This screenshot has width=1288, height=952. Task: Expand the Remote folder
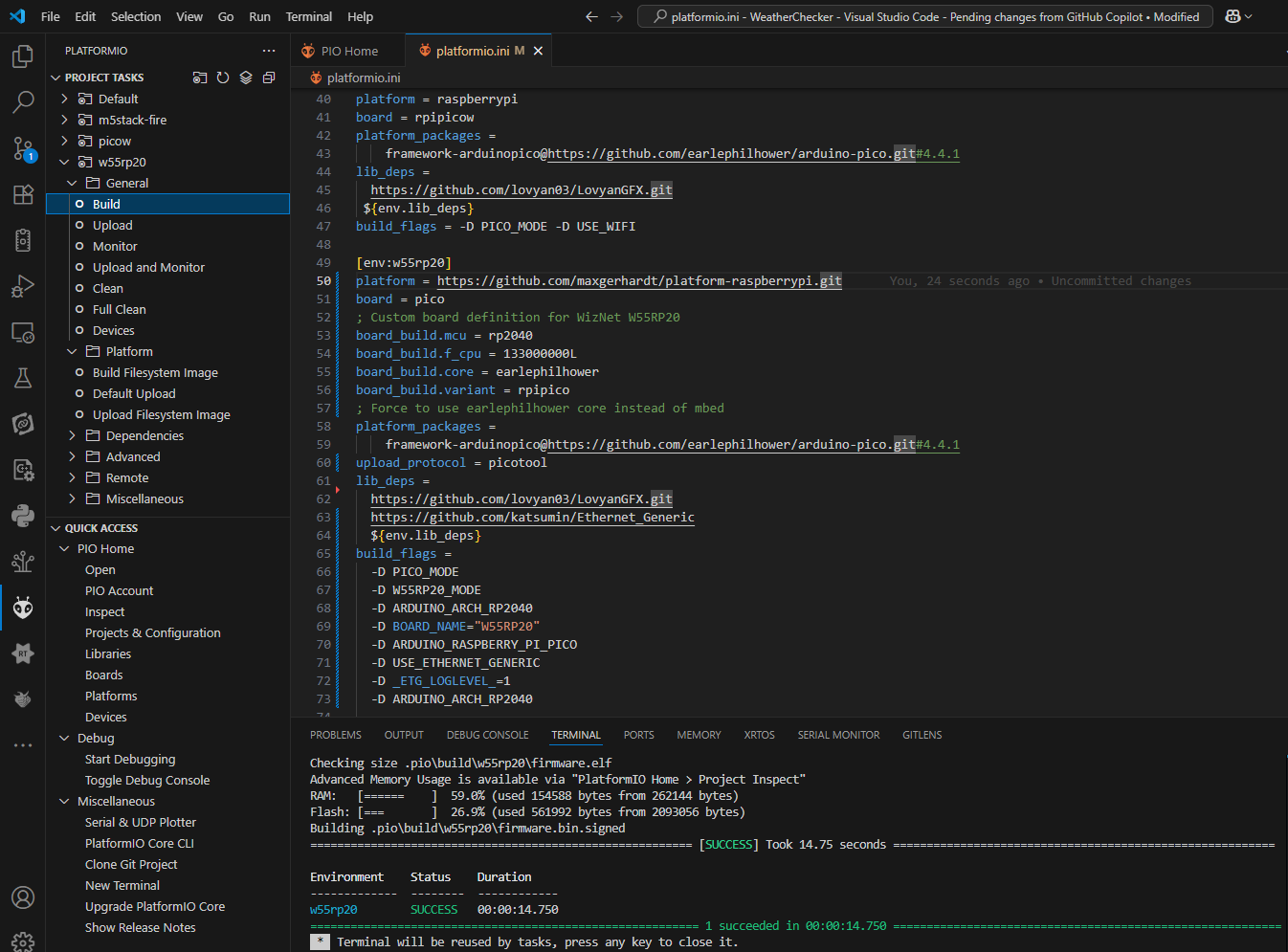point(72,477)
